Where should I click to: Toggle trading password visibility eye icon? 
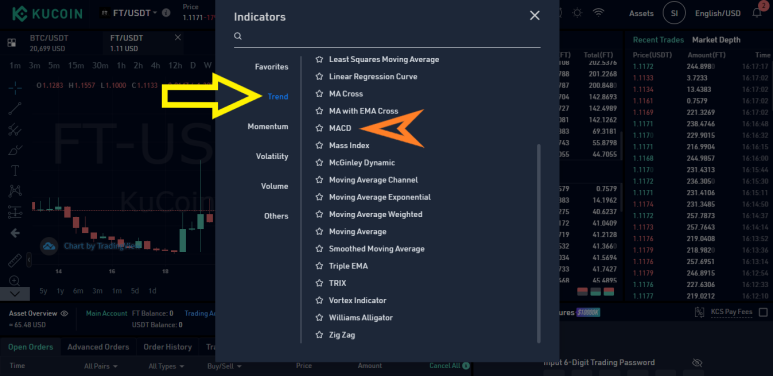click(697, 362)
